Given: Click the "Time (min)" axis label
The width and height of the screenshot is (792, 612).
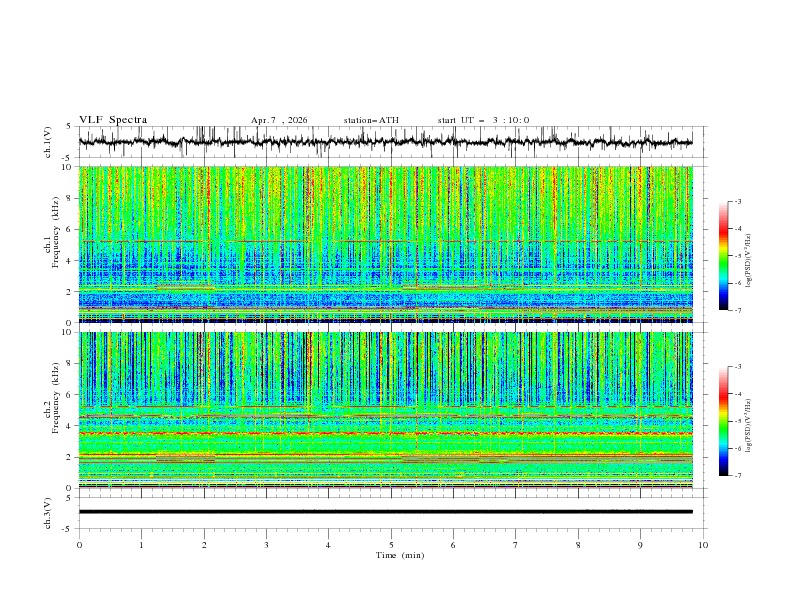Looking at the screenshot, I should [x=400, y=555].
